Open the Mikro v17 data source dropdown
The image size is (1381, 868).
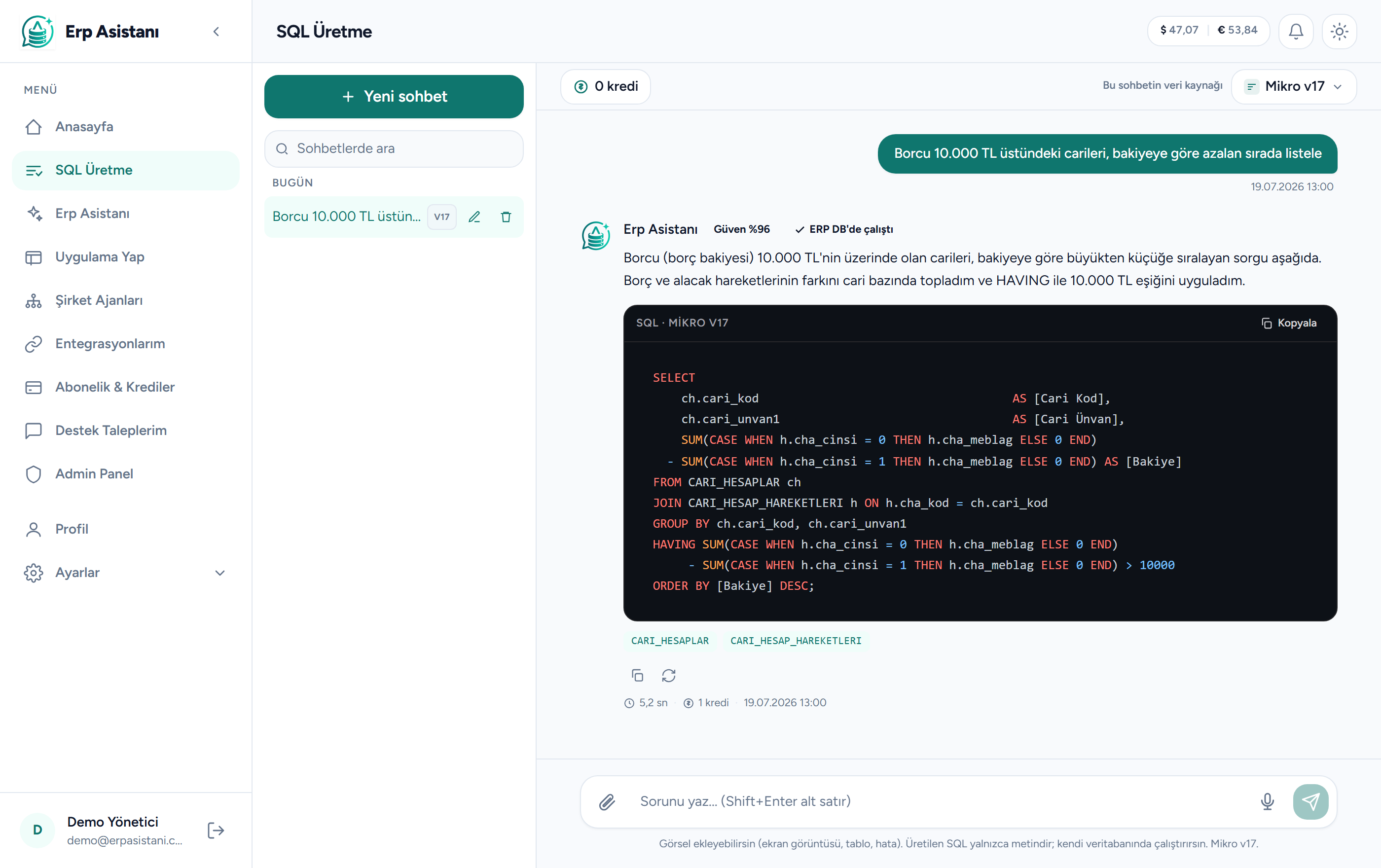pyautogui.click(x=1294, y=87)
